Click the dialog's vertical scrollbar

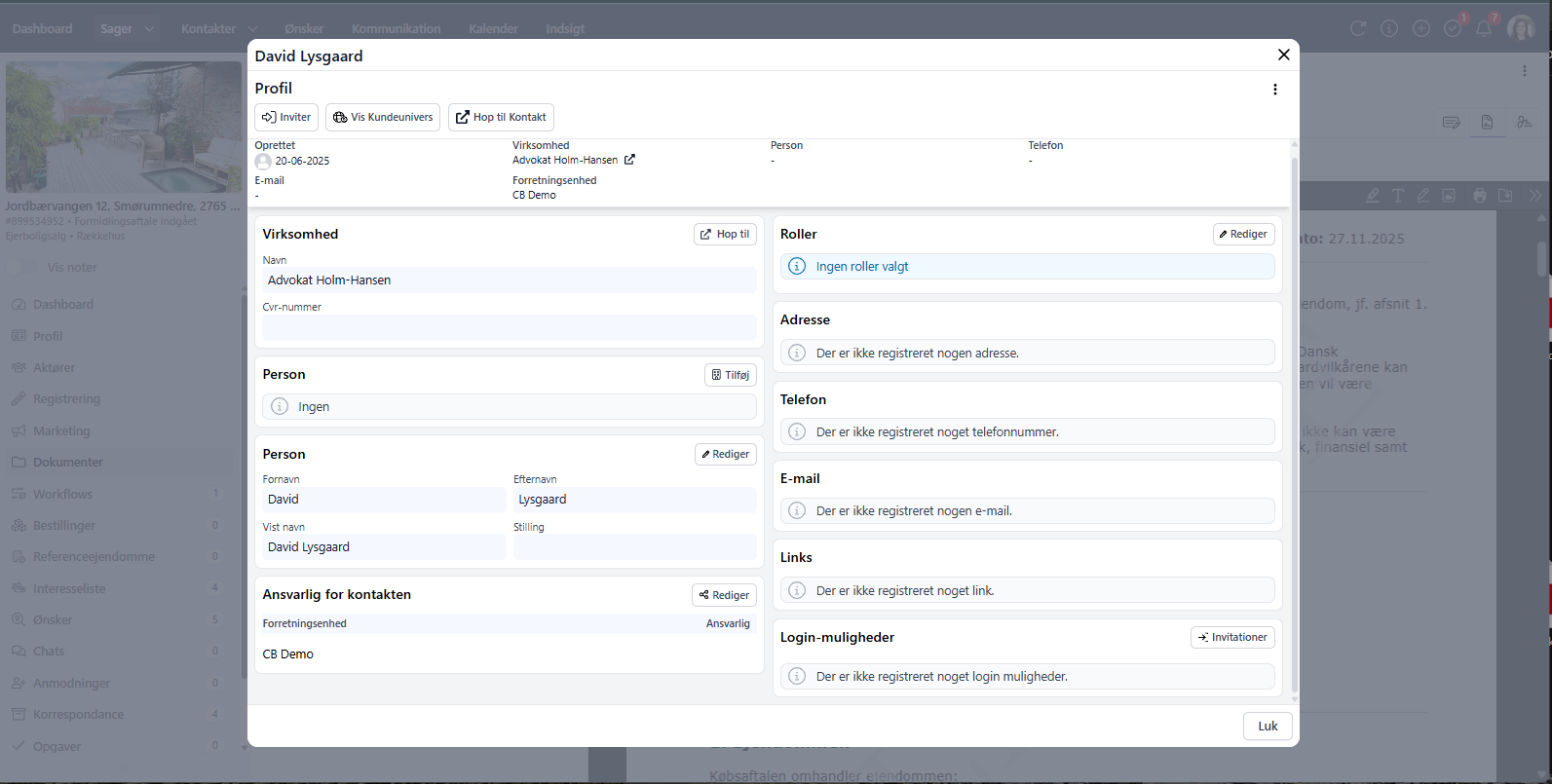1294,419
